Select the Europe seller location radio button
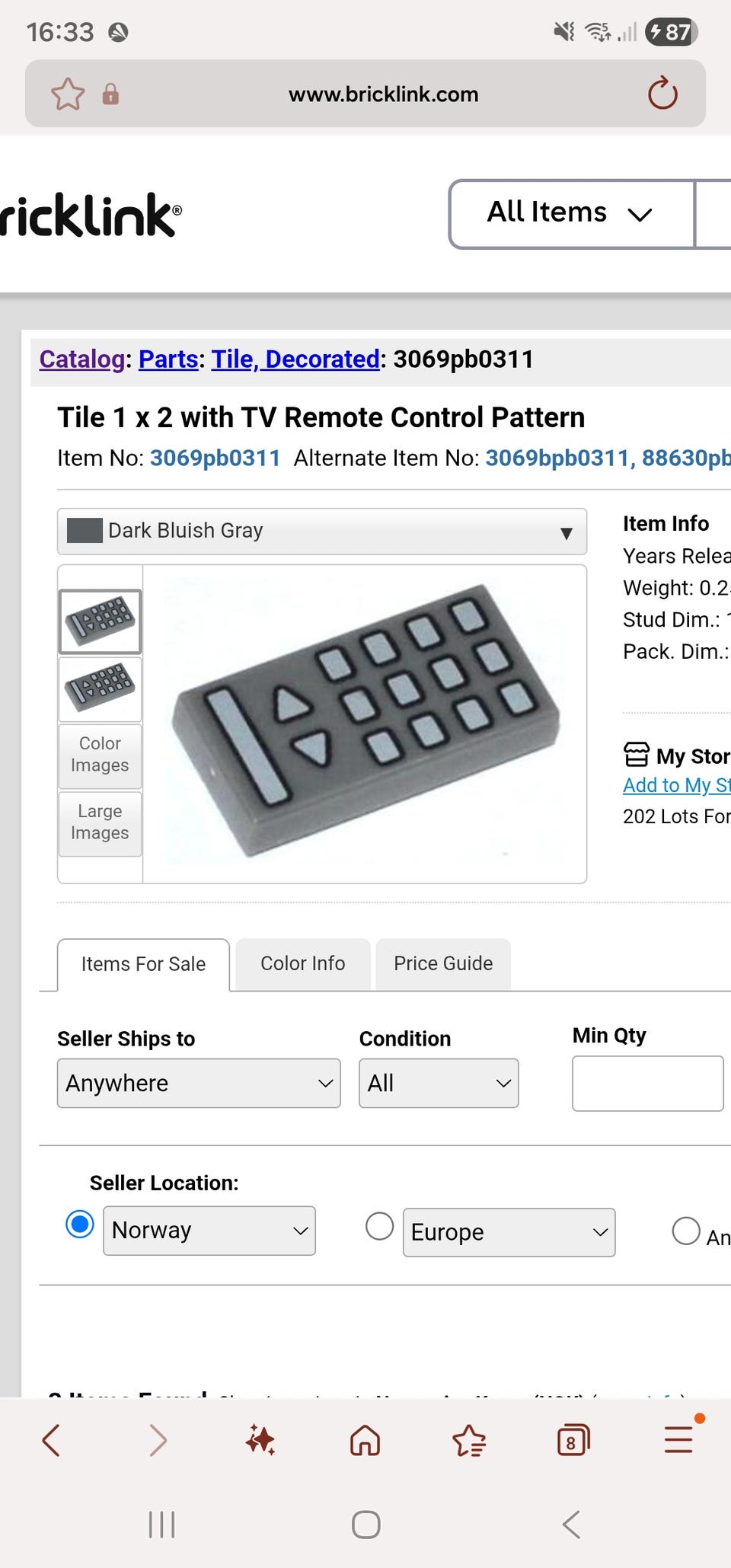Viewport: 731px width, 1568px height. tap(379, 1226)
